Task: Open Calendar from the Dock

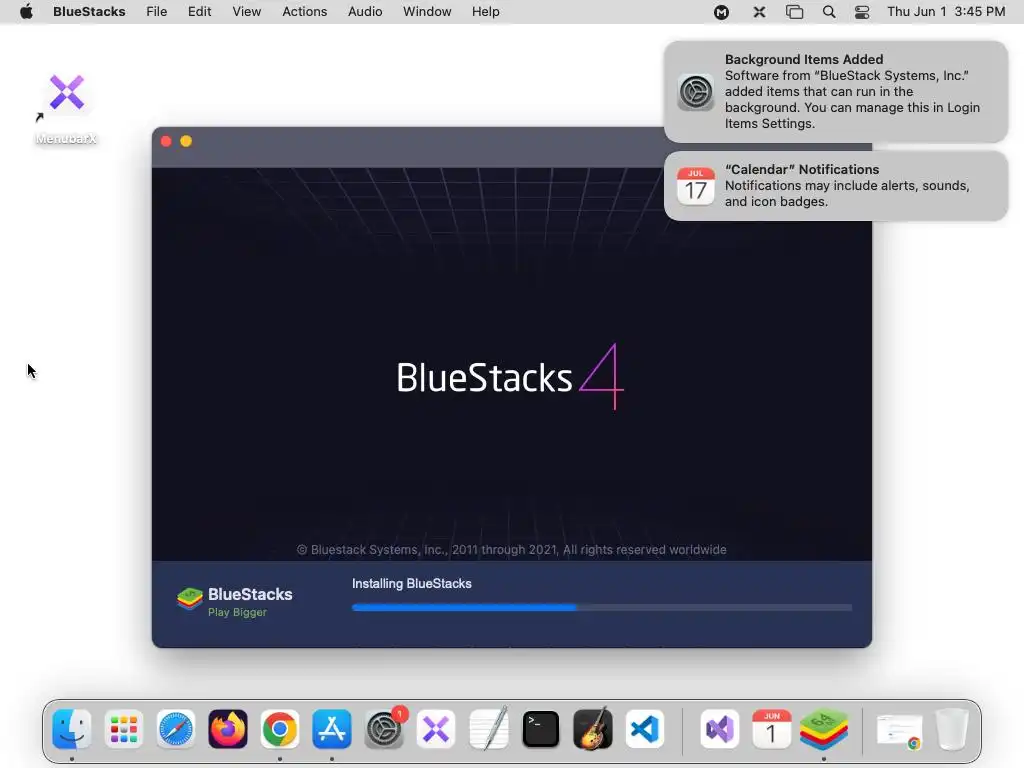Action: click(771, 729)
